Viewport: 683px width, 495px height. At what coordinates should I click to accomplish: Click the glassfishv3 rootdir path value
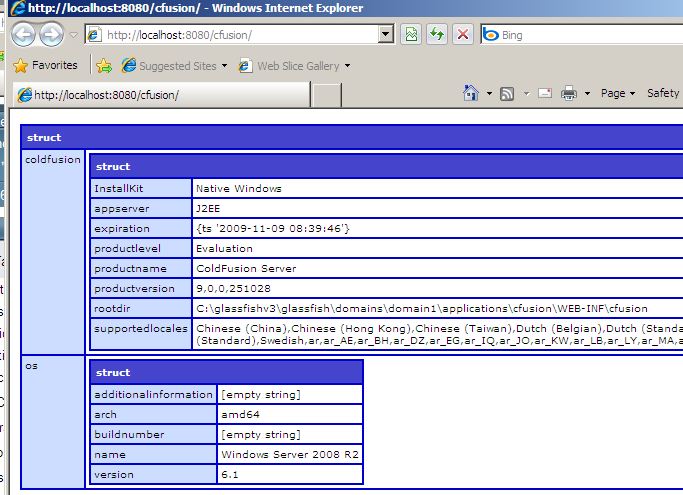click(x=422, y=309)
